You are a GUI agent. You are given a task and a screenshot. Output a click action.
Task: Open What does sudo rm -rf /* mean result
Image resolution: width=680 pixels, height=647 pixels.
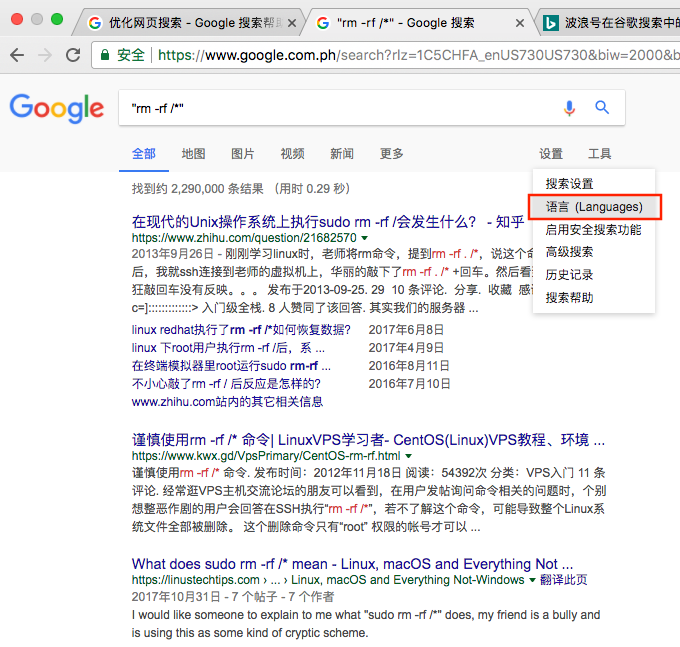coord(352,564)
